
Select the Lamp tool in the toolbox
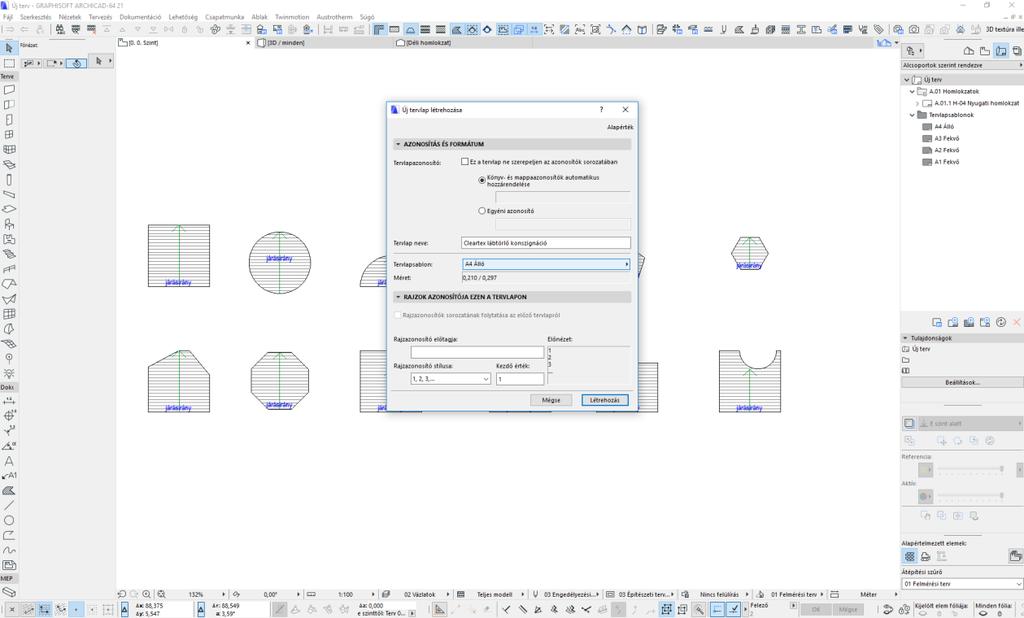[9, 374]
